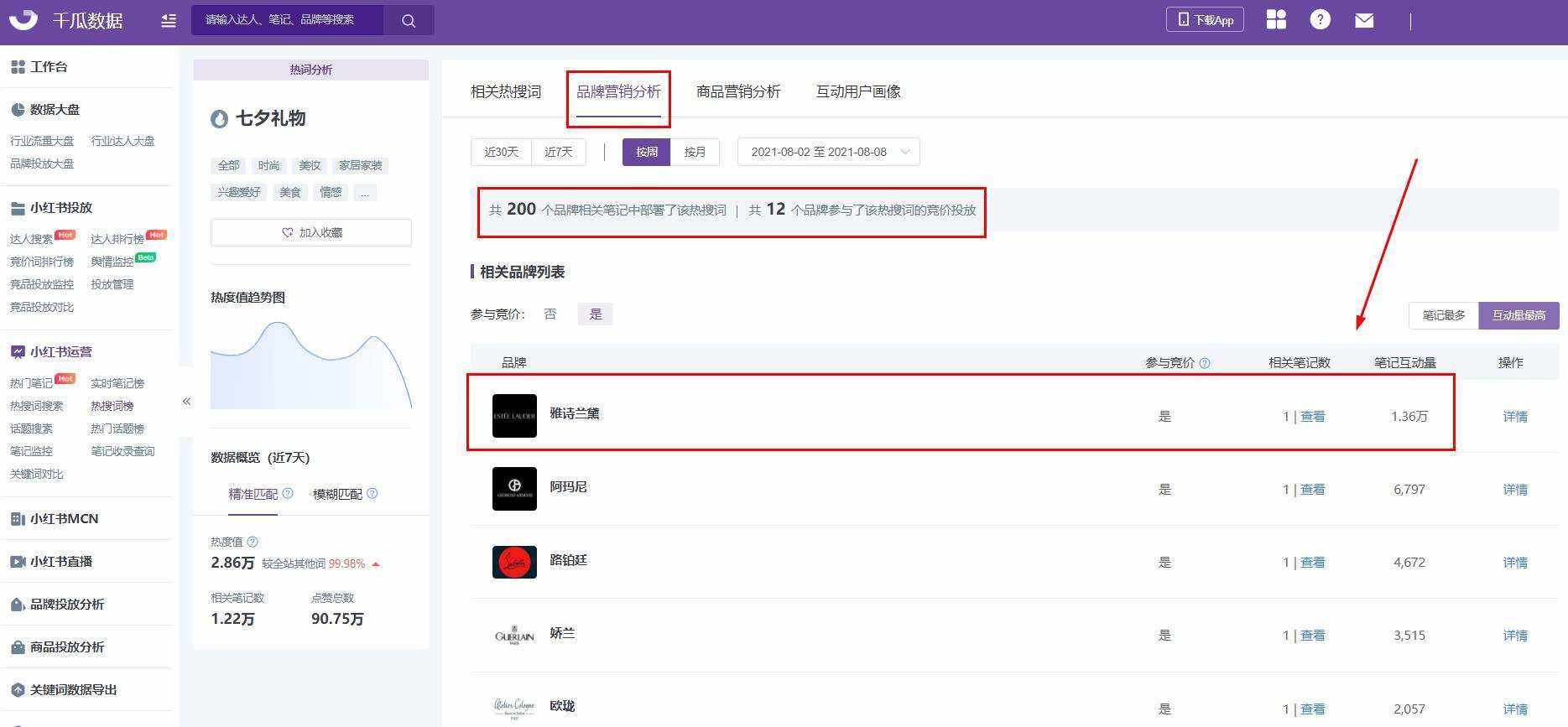Viewport: 1568px width, 727px height.
Task: Click the 下载App button
Action: 1205,19
